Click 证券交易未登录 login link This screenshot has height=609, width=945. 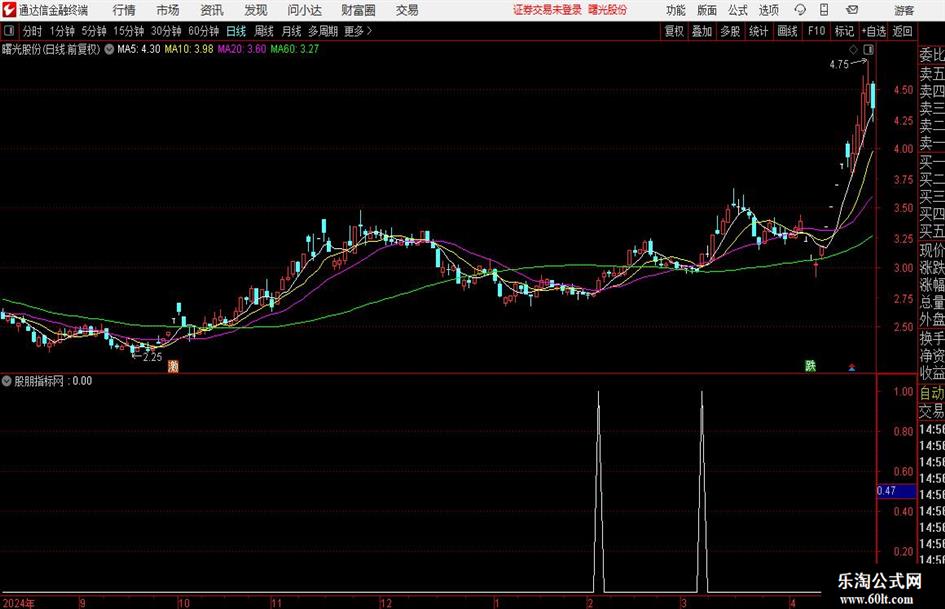(547, 10)
